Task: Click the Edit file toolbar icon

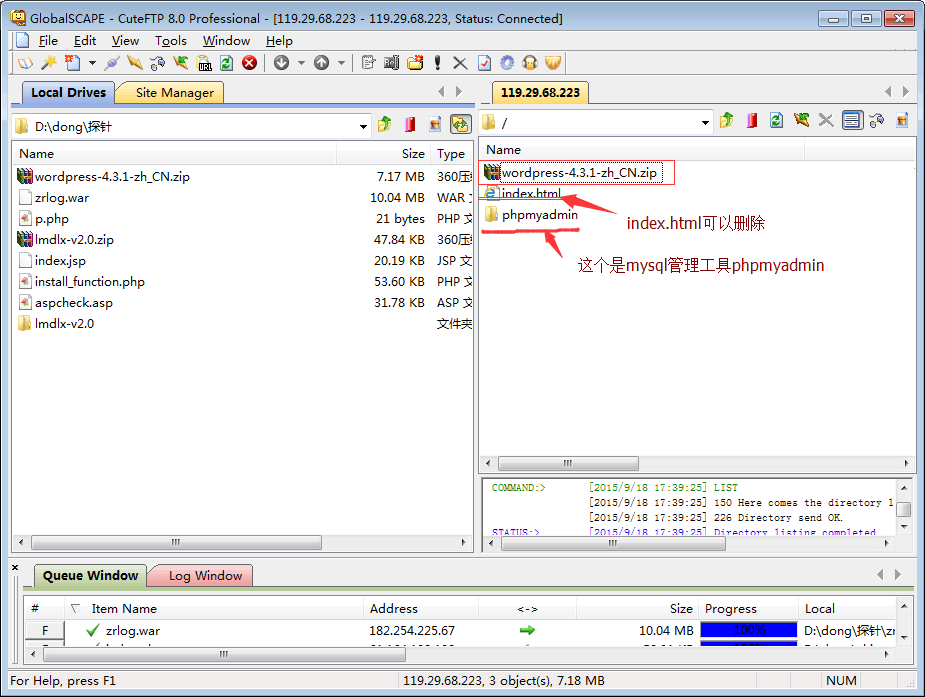Action: [368, 63]
